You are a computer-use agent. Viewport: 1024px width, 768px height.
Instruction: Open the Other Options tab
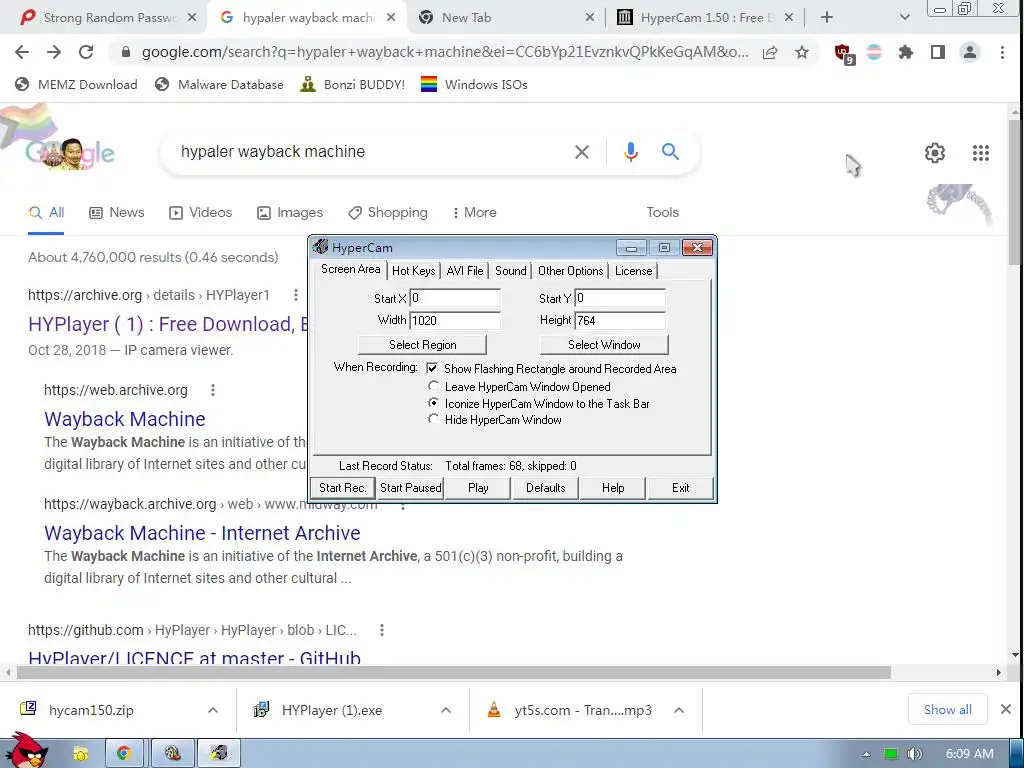tap(570, 271)
